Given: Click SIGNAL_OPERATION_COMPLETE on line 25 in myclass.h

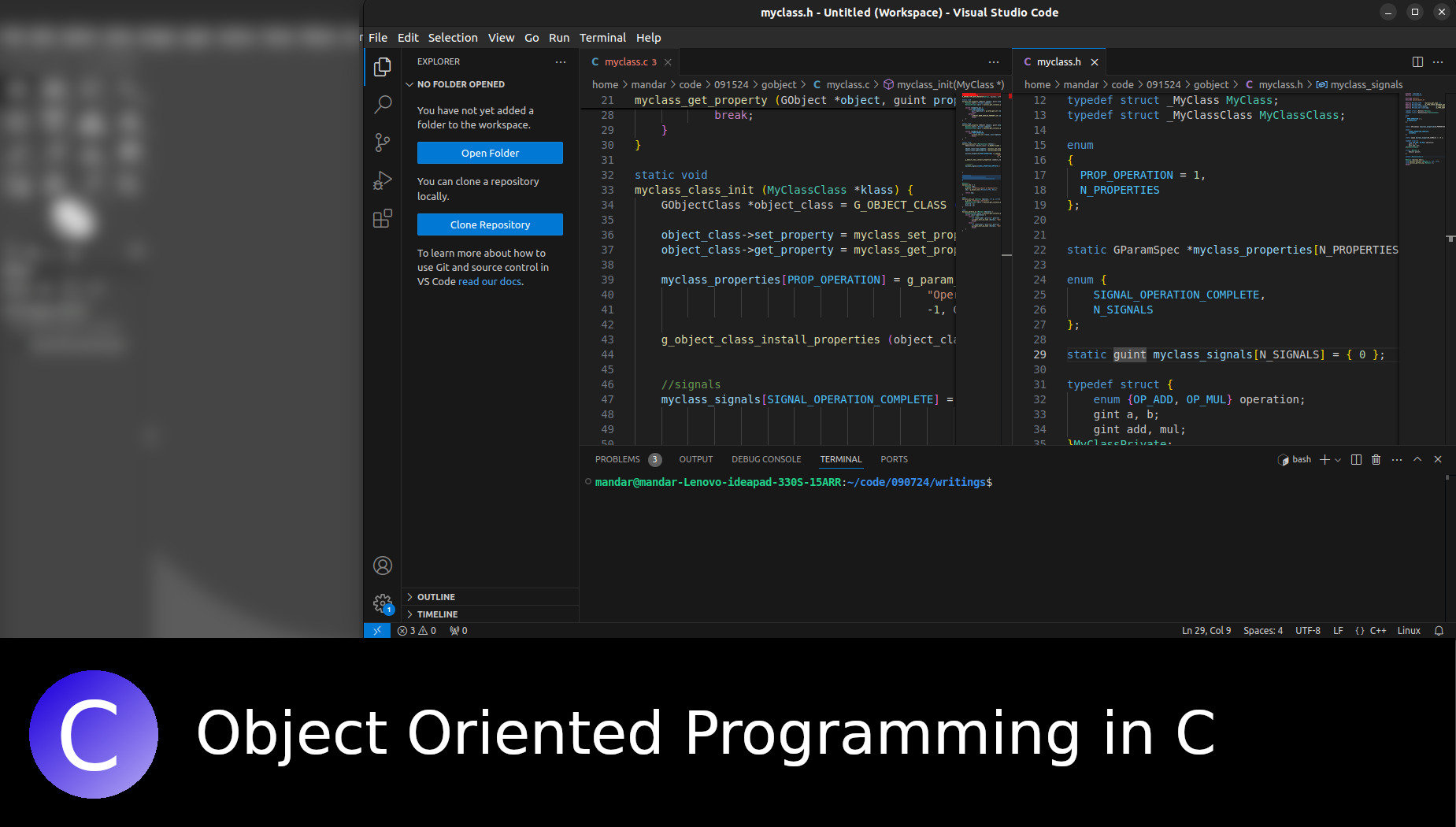Looking at the screenshot, I should pyautogui.click(x=1176, y=295).
